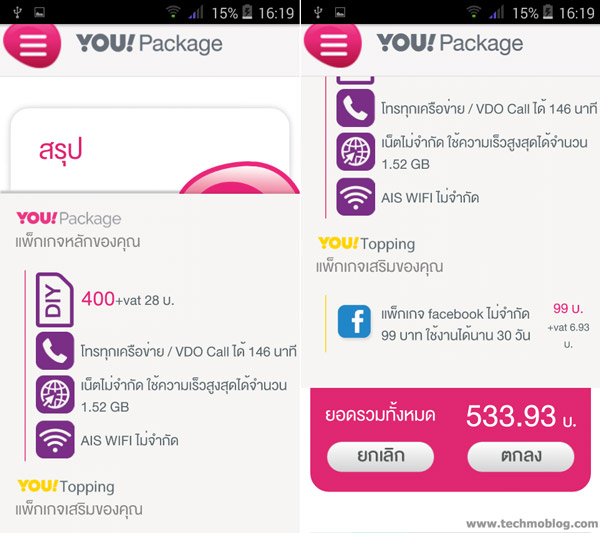
Task: Tap the Facebook package icon
Action: coord(354,322)
